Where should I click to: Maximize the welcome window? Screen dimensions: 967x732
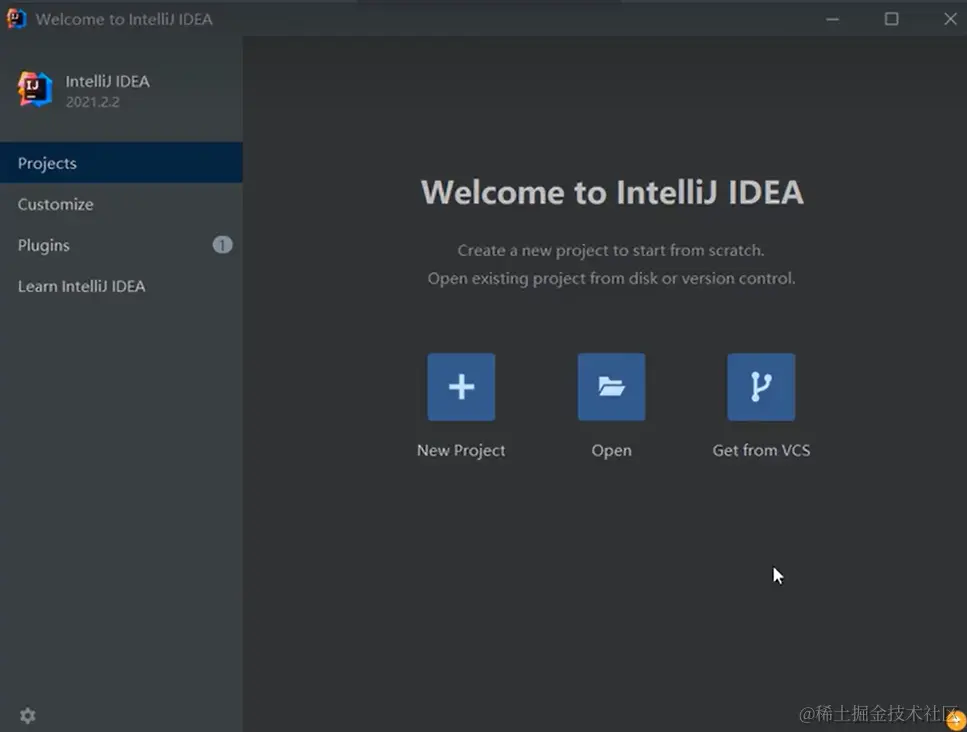891,19
